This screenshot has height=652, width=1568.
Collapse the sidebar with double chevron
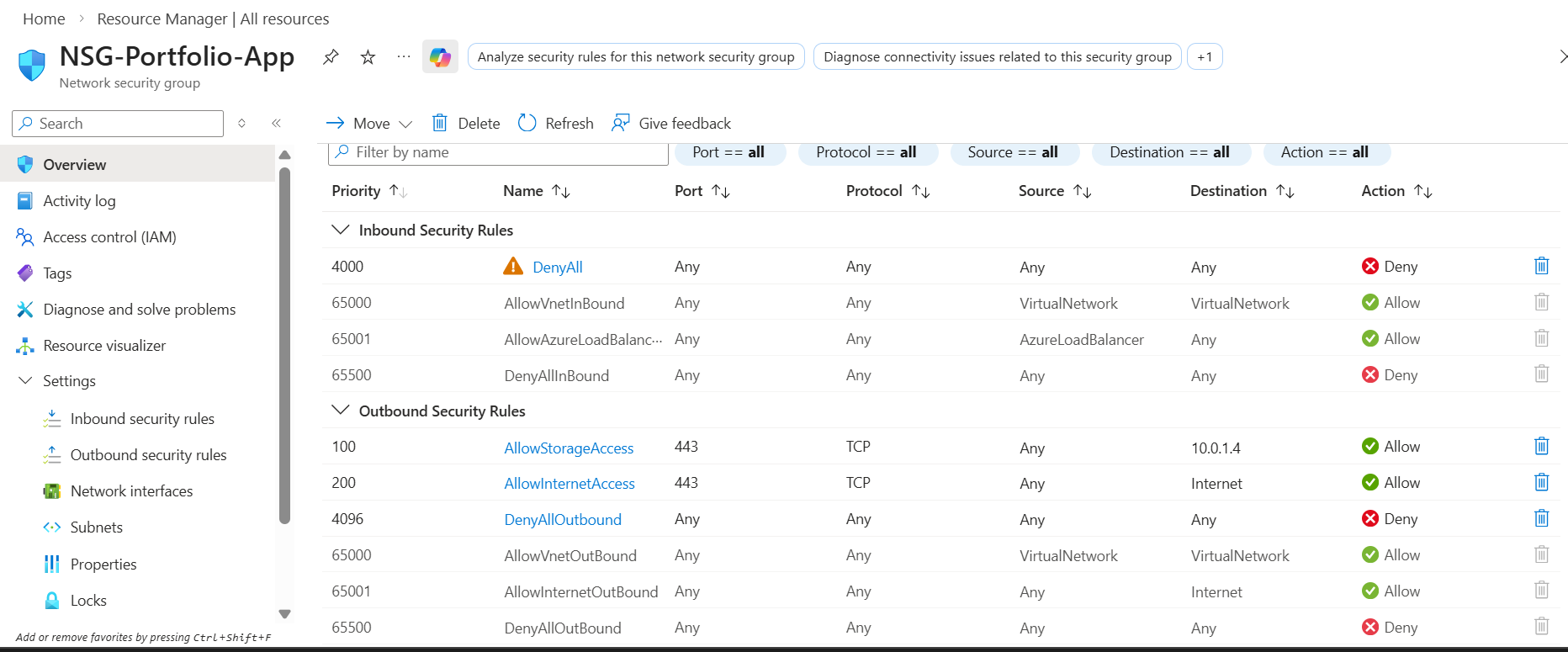coord(276,123)
